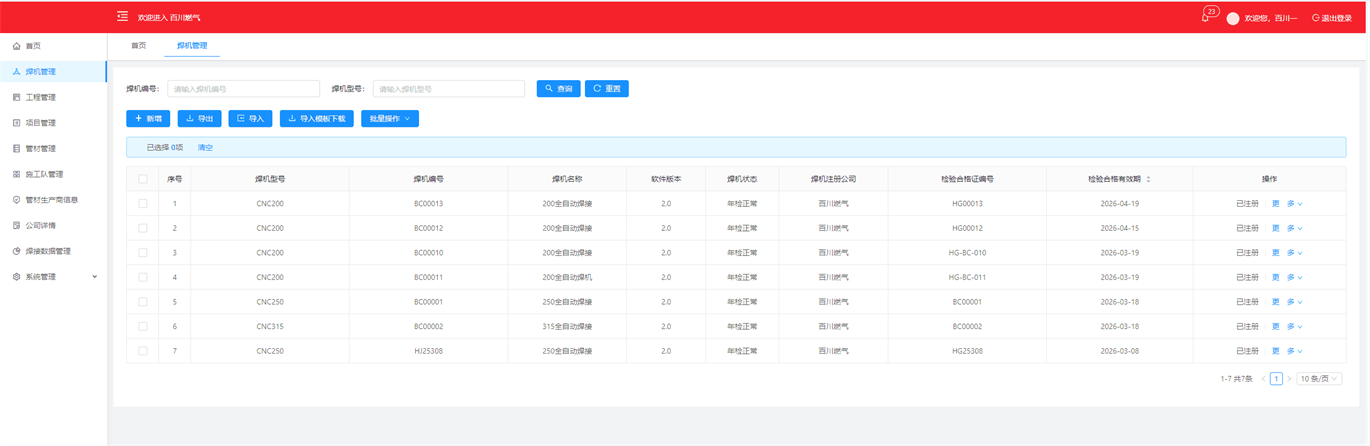
Task: Click the date 2026-04-19
Action: [x=1120, y=203]
